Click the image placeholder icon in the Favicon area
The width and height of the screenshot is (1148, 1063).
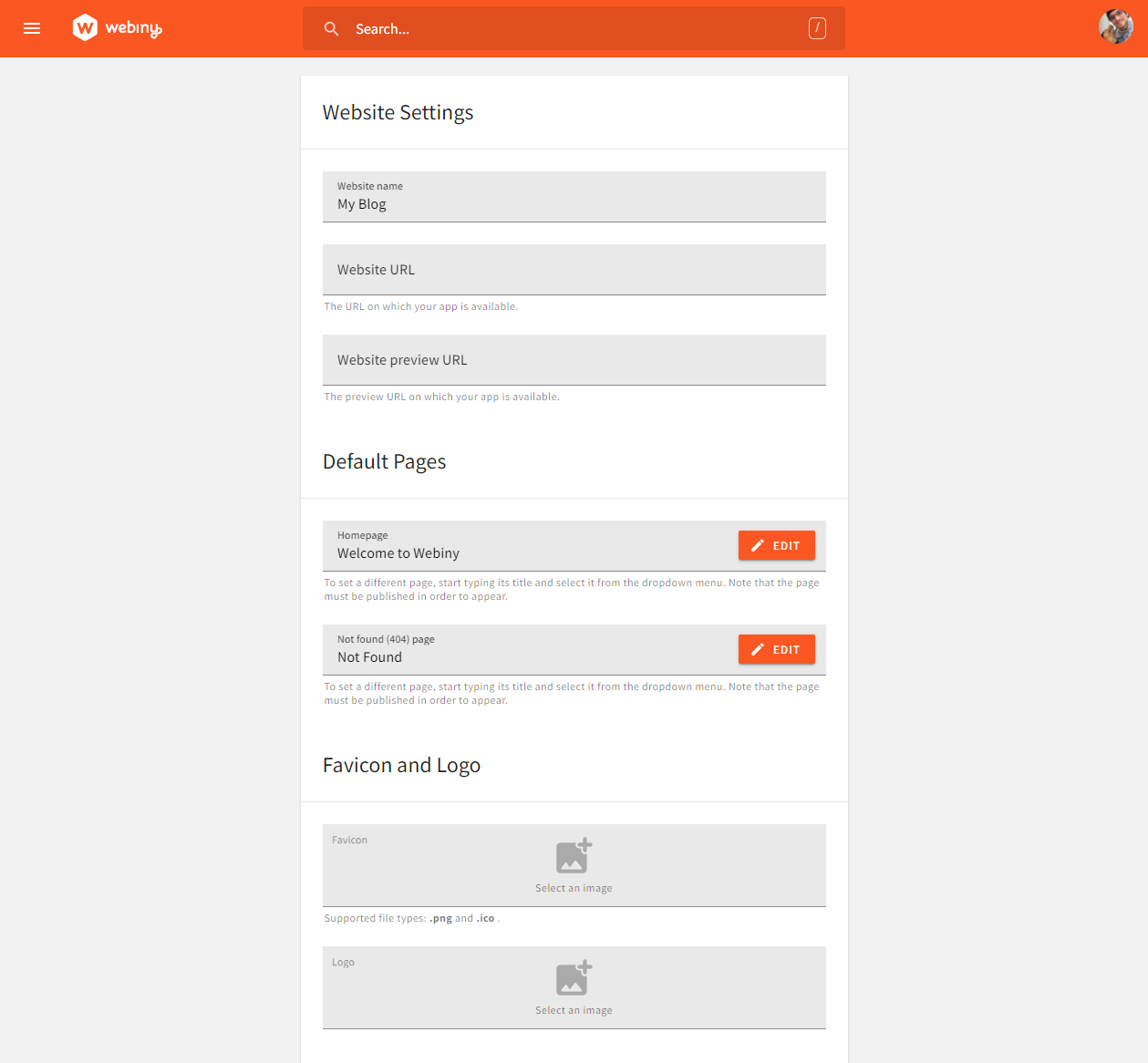coord(574,855)
